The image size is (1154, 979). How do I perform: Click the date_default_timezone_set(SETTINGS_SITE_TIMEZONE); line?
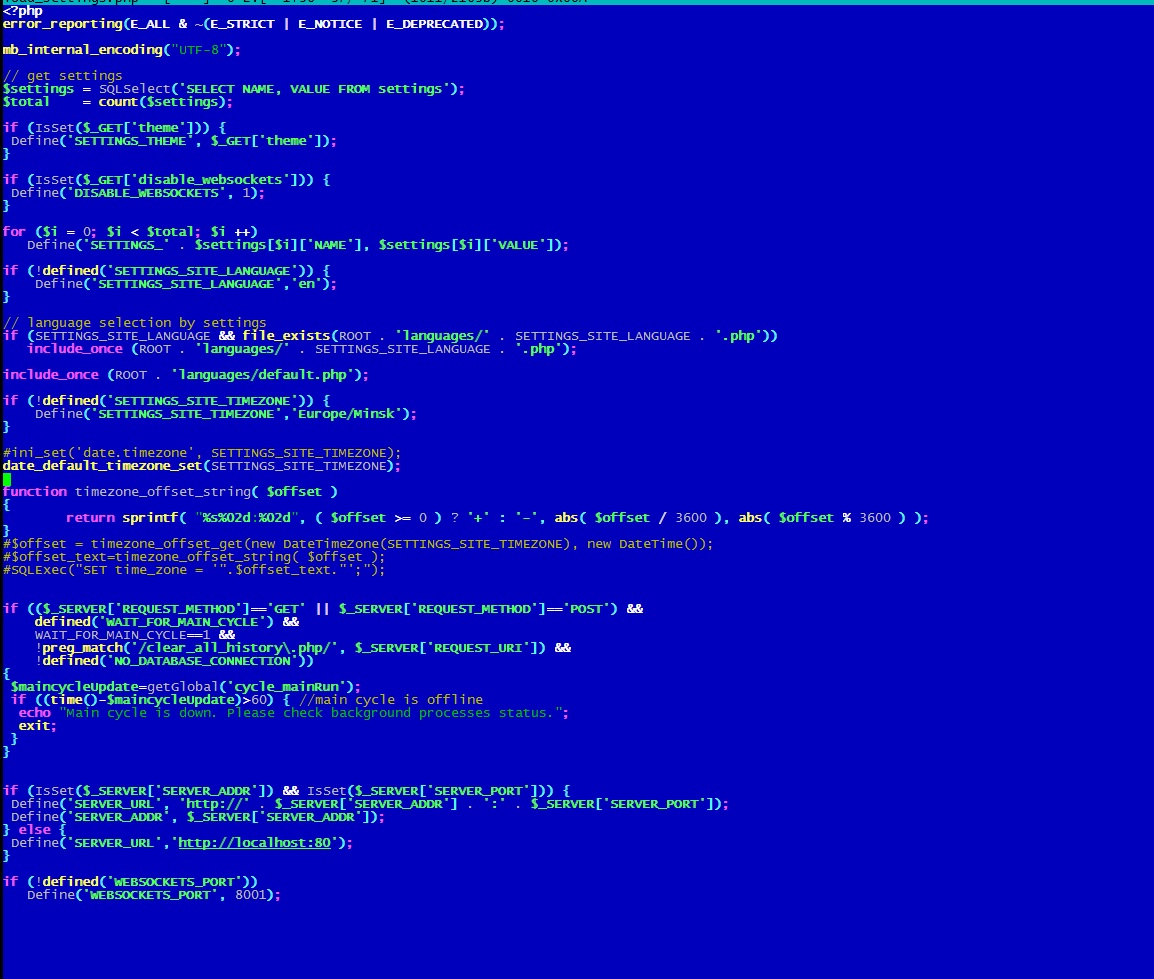(x=202, y=467)
